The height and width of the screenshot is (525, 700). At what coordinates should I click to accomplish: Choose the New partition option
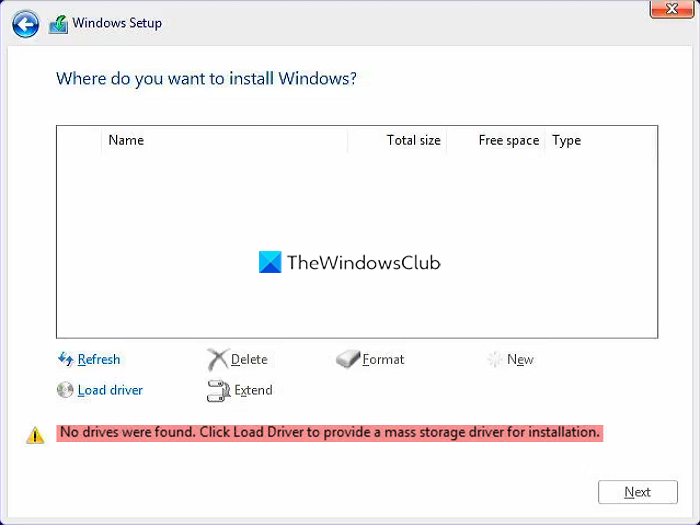(520, 359)
